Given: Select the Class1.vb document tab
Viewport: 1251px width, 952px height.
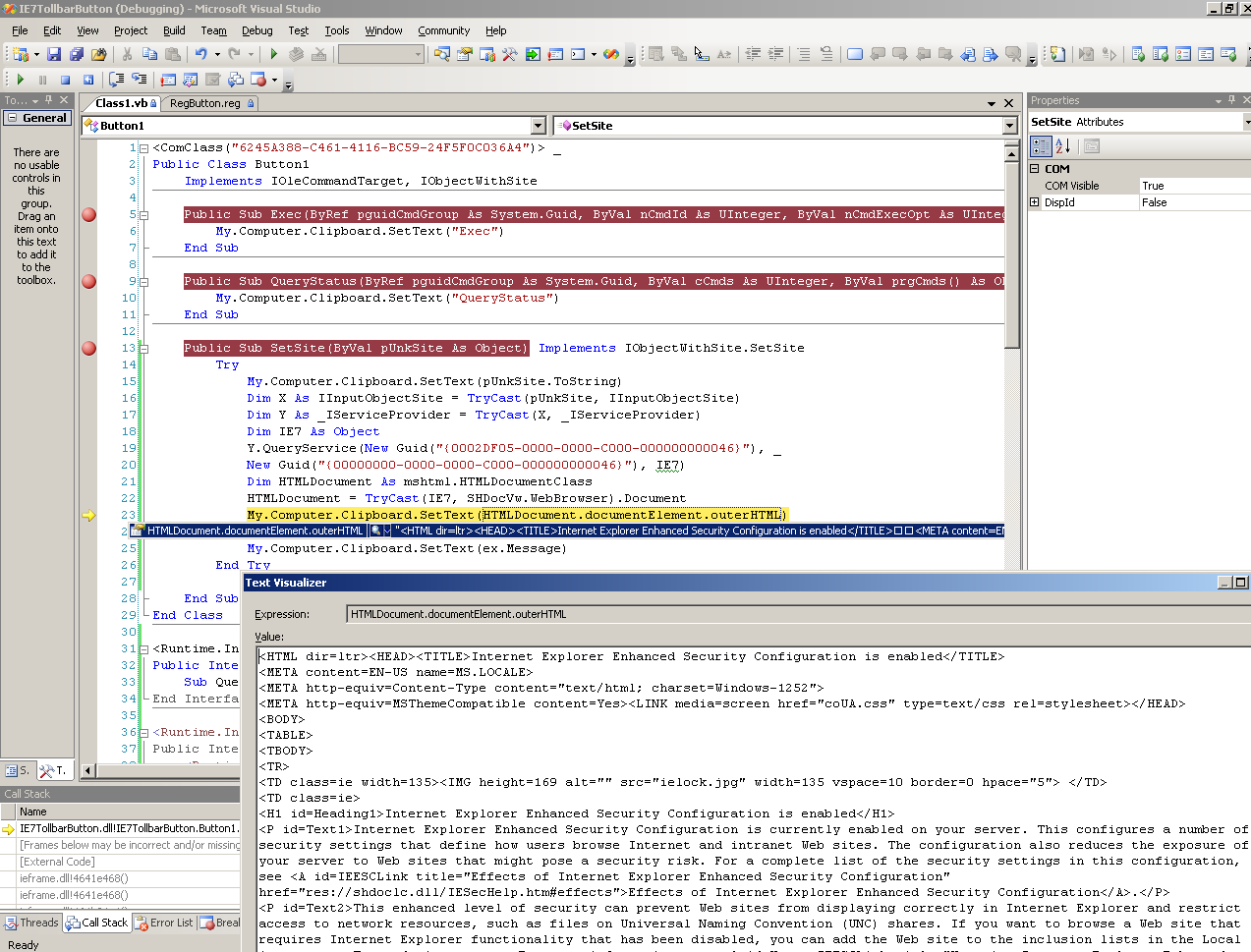Looking at the screenshot, I should click(121, 103).
